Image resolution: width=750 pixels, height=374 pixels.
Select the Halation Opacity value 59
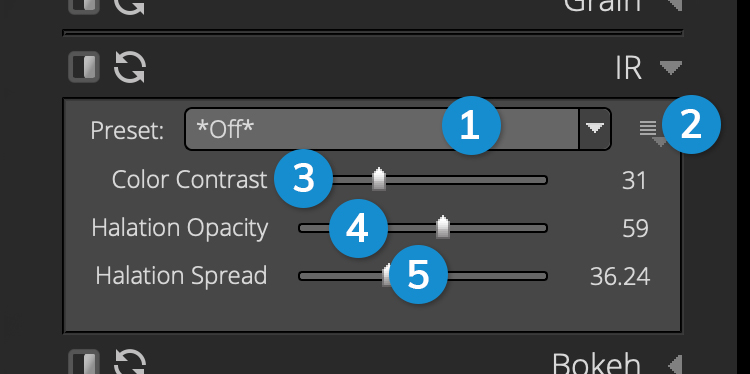tap(635, 229)
